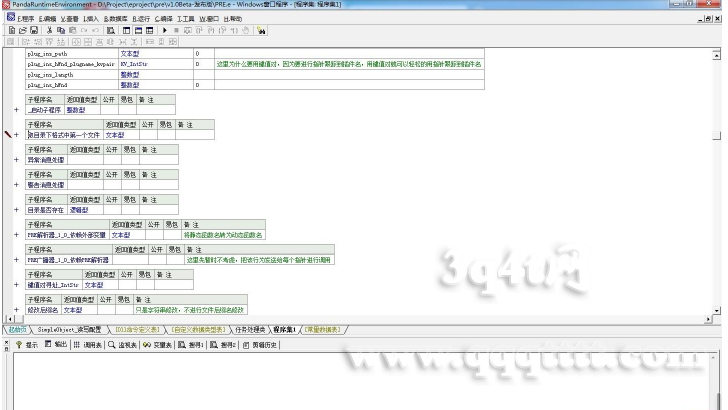Switch to [Dll命令定义表] tab
Image resolution: width=728 pixels, height=410 pixels.
coord(137,330)
